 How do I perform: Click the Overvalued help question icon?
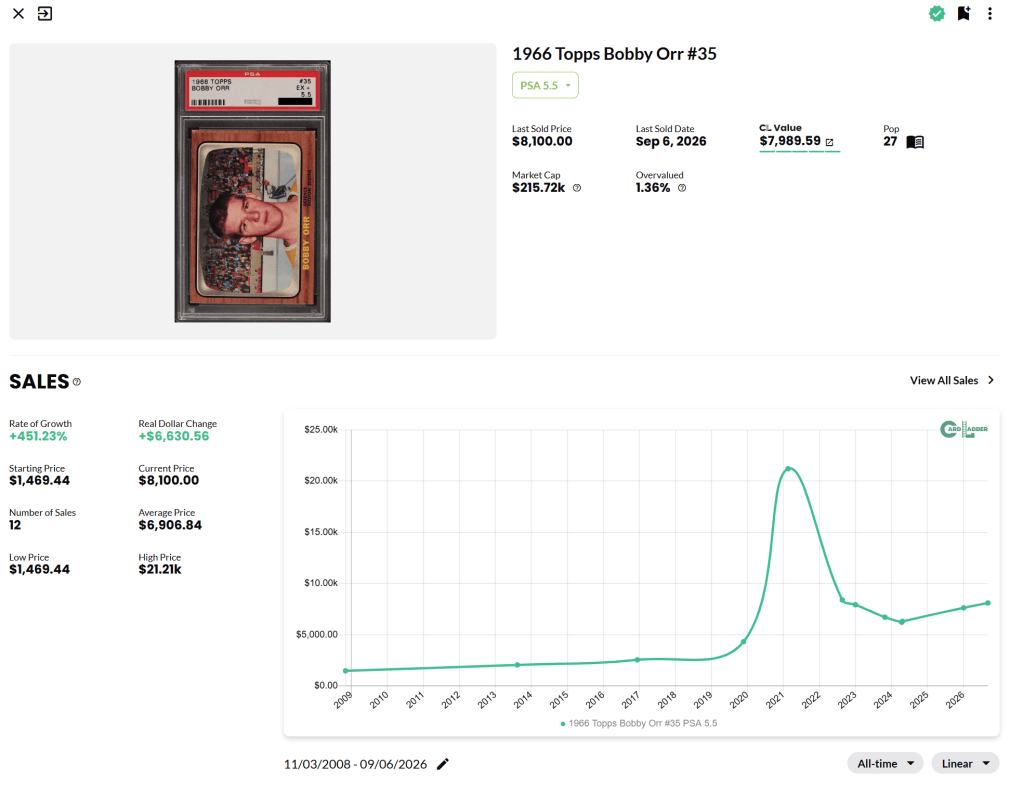pyautogui.click(x=682, y=188)
